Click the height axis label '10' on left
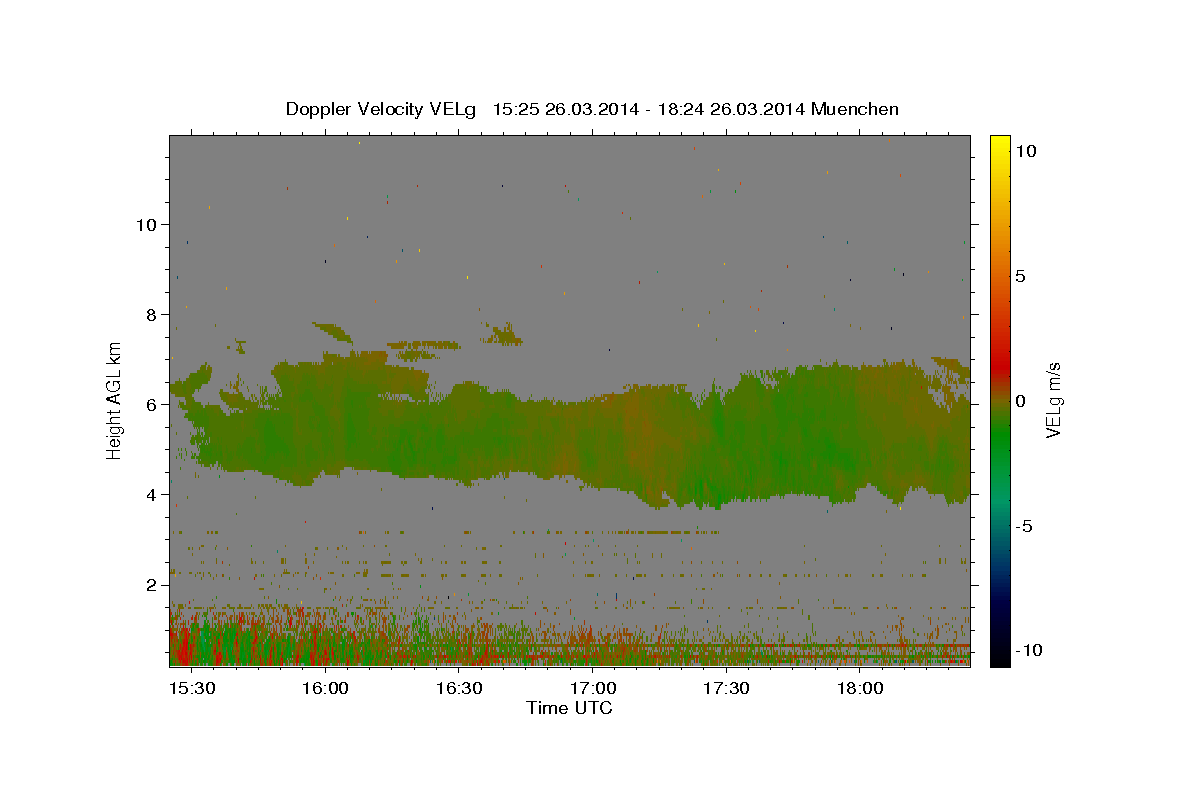Image resolution: width=1200 pixels, height=800 pixels. click(149, 225)
